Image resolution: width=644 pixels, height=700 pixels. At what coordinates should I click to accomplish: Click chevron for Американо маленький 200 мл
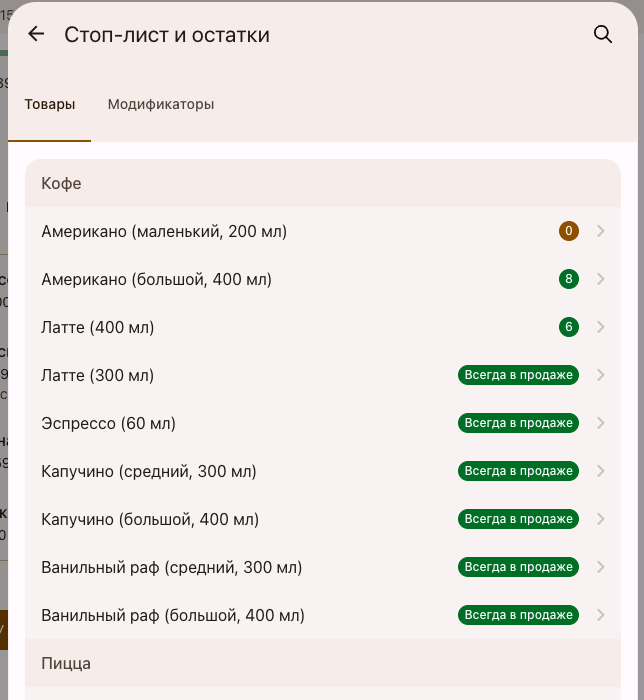coord(601,231)
